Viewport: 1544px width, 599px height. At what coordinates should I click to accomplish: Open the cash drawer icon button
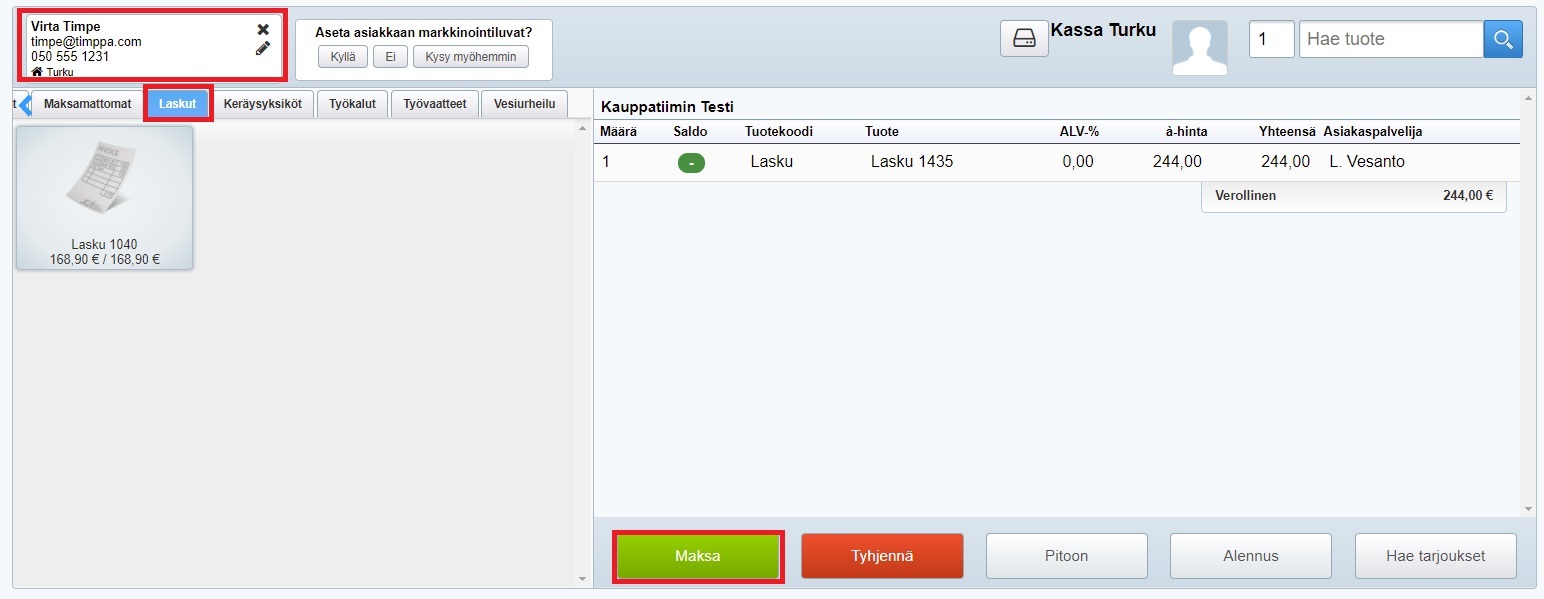[1024, 39]
